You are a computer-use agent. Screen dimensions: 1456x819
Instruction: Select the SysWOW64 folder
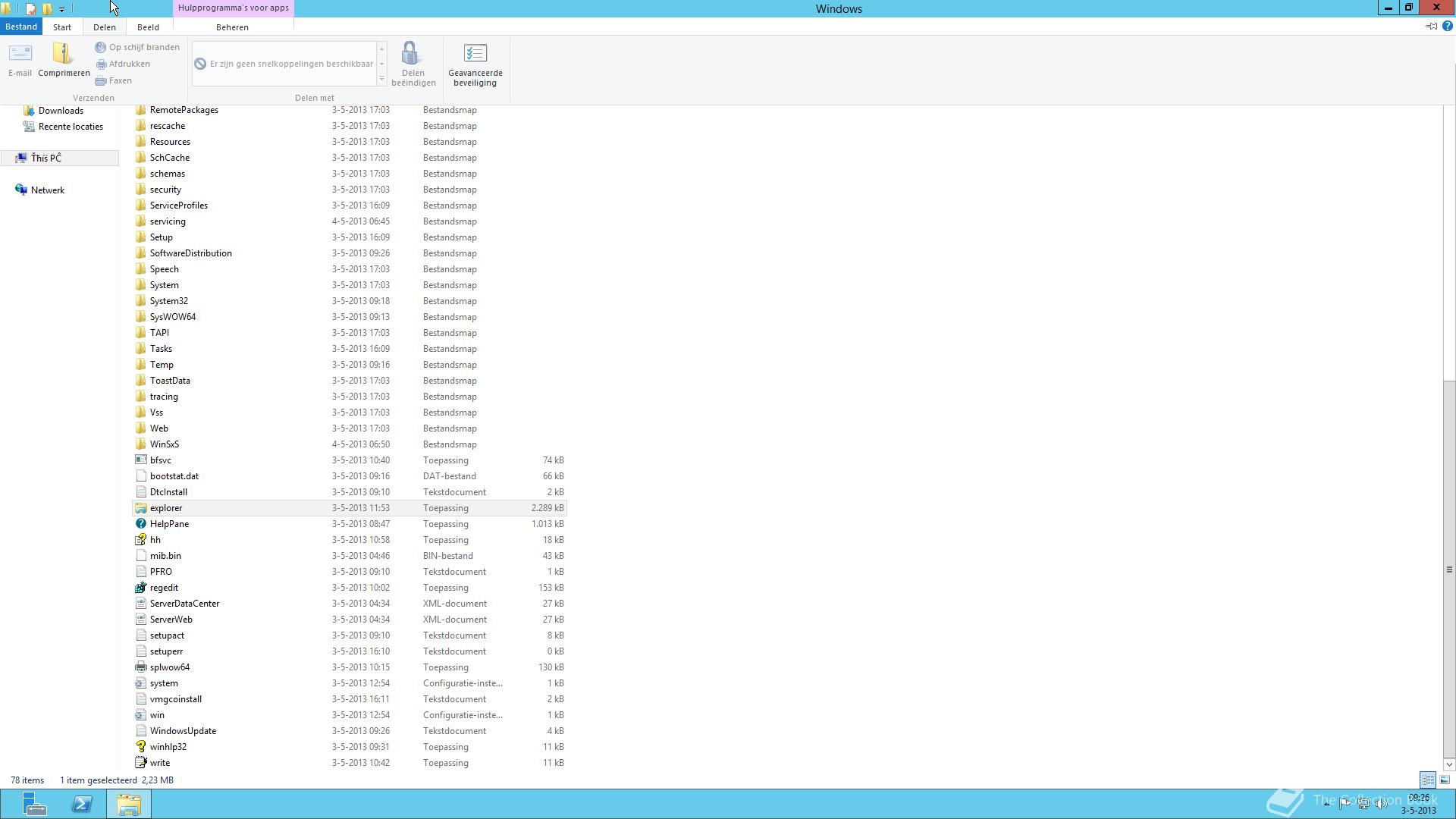tap(350, 317)
